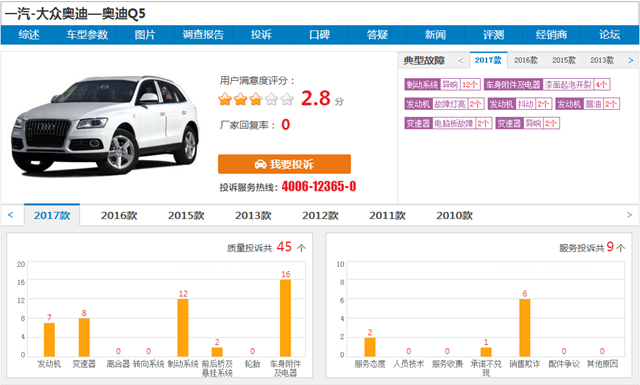
Task: Open the 发动机 故障灯亮 fault tag
Action: pos(444,104)
